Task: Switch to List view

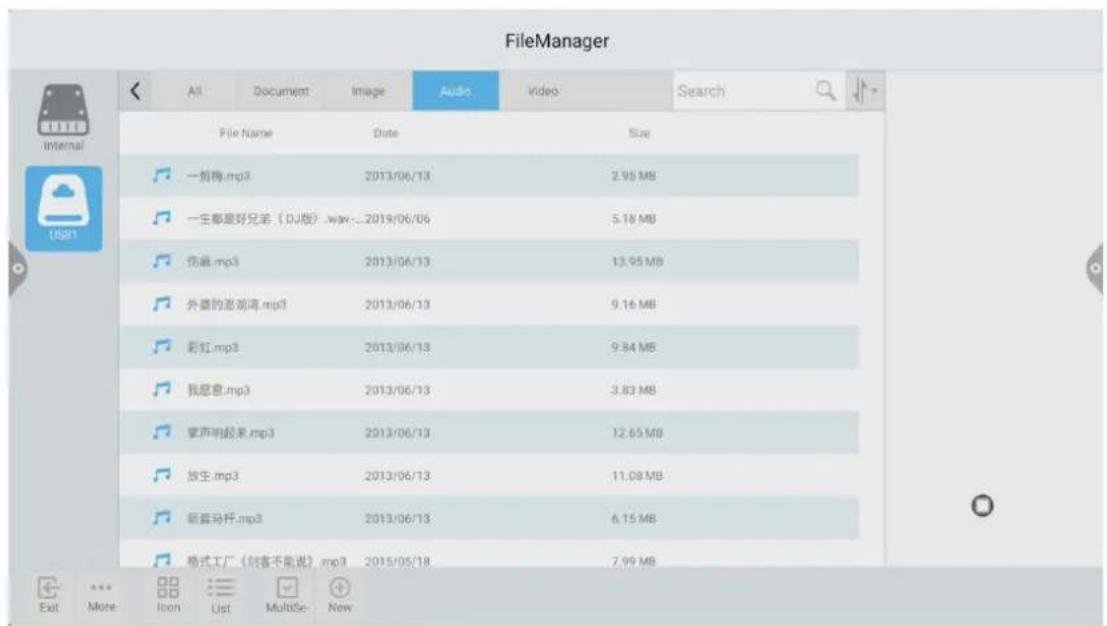Action: (221, 595)
